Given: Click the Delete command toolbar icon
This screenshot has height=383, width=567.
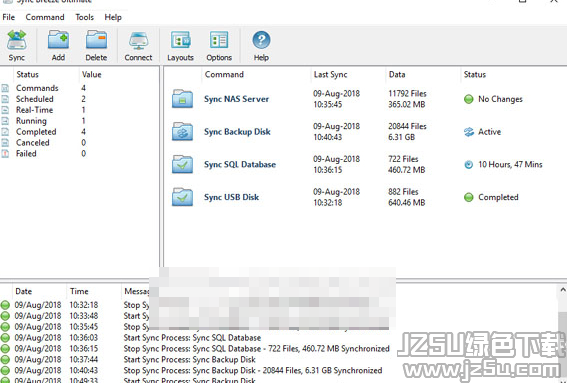Looking at the screenshot, I should coord(96,40).
